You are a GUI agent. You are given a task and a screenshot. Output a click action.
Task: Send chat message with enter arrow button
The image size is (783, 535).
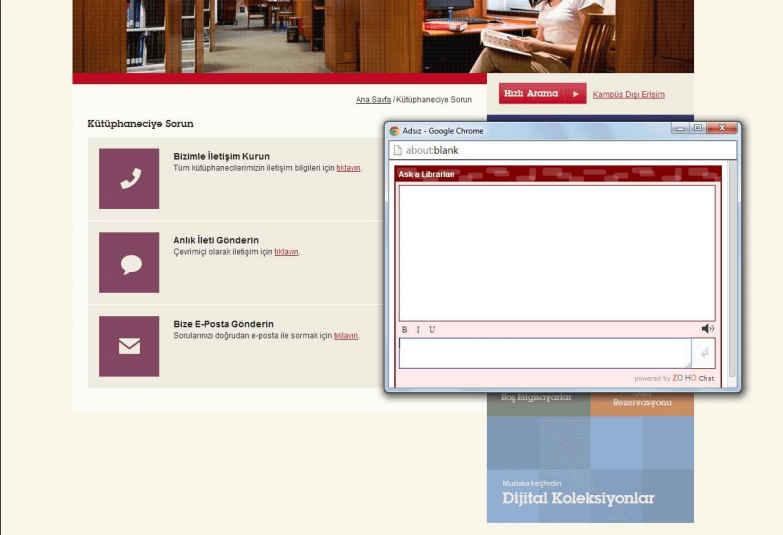click(704, 353)
